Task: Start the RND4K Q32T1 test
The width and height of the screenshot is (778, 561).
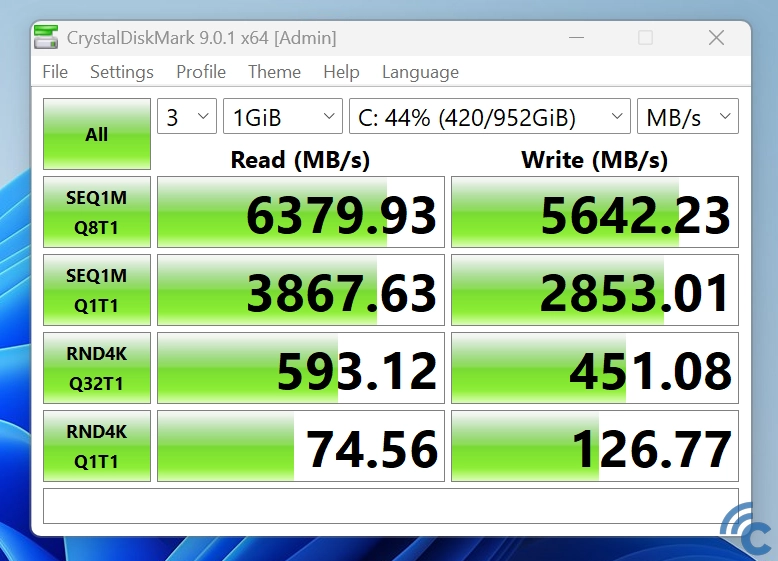Action: click(97, 368)
